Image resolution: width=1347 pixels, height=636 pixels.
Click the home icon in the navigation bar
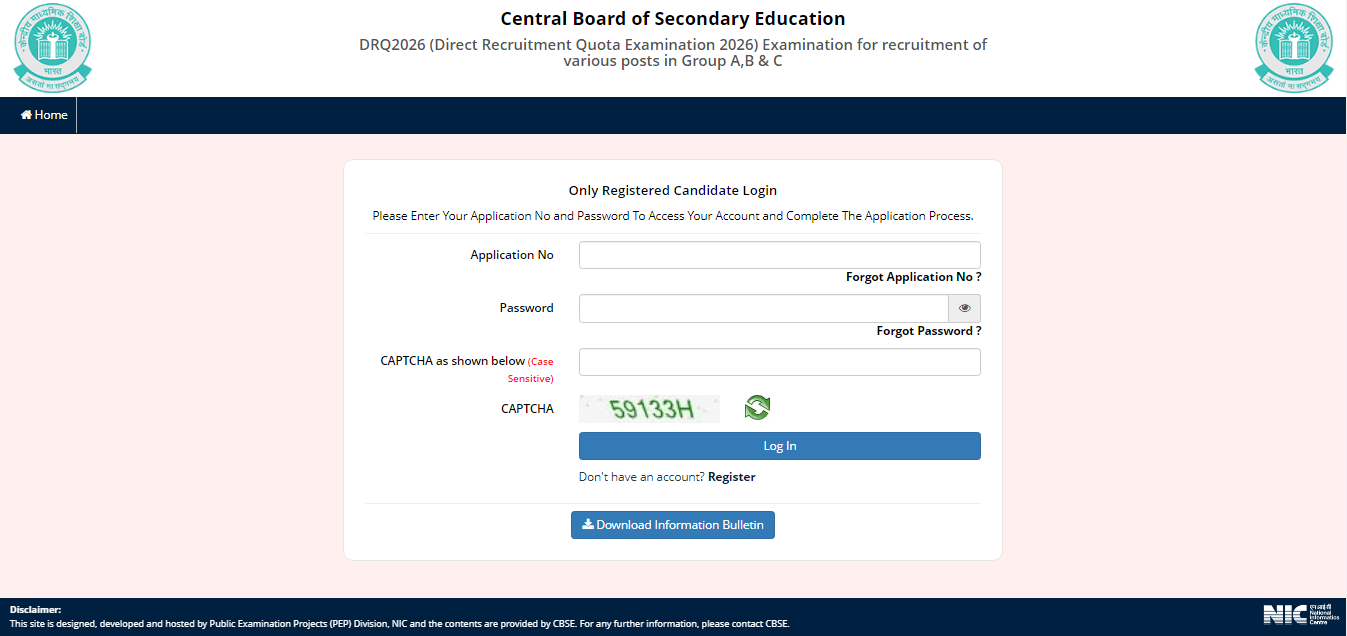24,114
